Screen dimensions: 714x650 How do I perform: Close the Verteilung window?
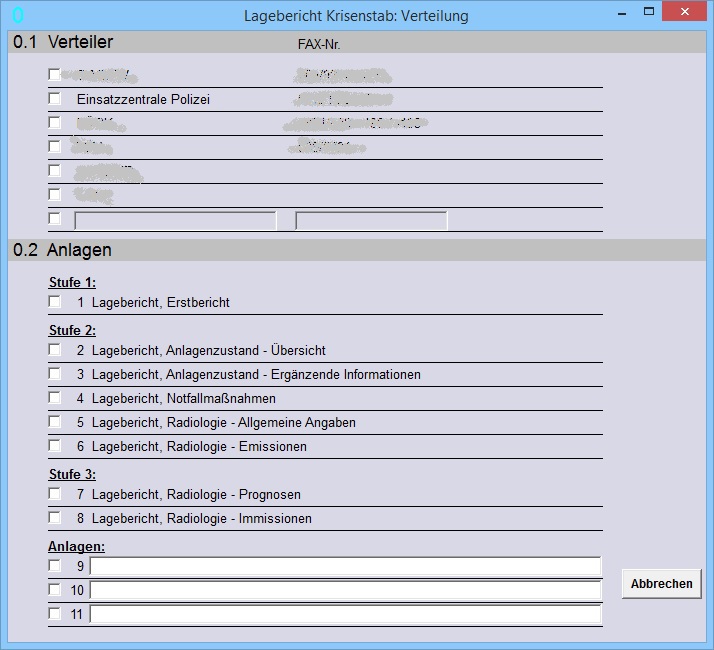pos(684,12)
